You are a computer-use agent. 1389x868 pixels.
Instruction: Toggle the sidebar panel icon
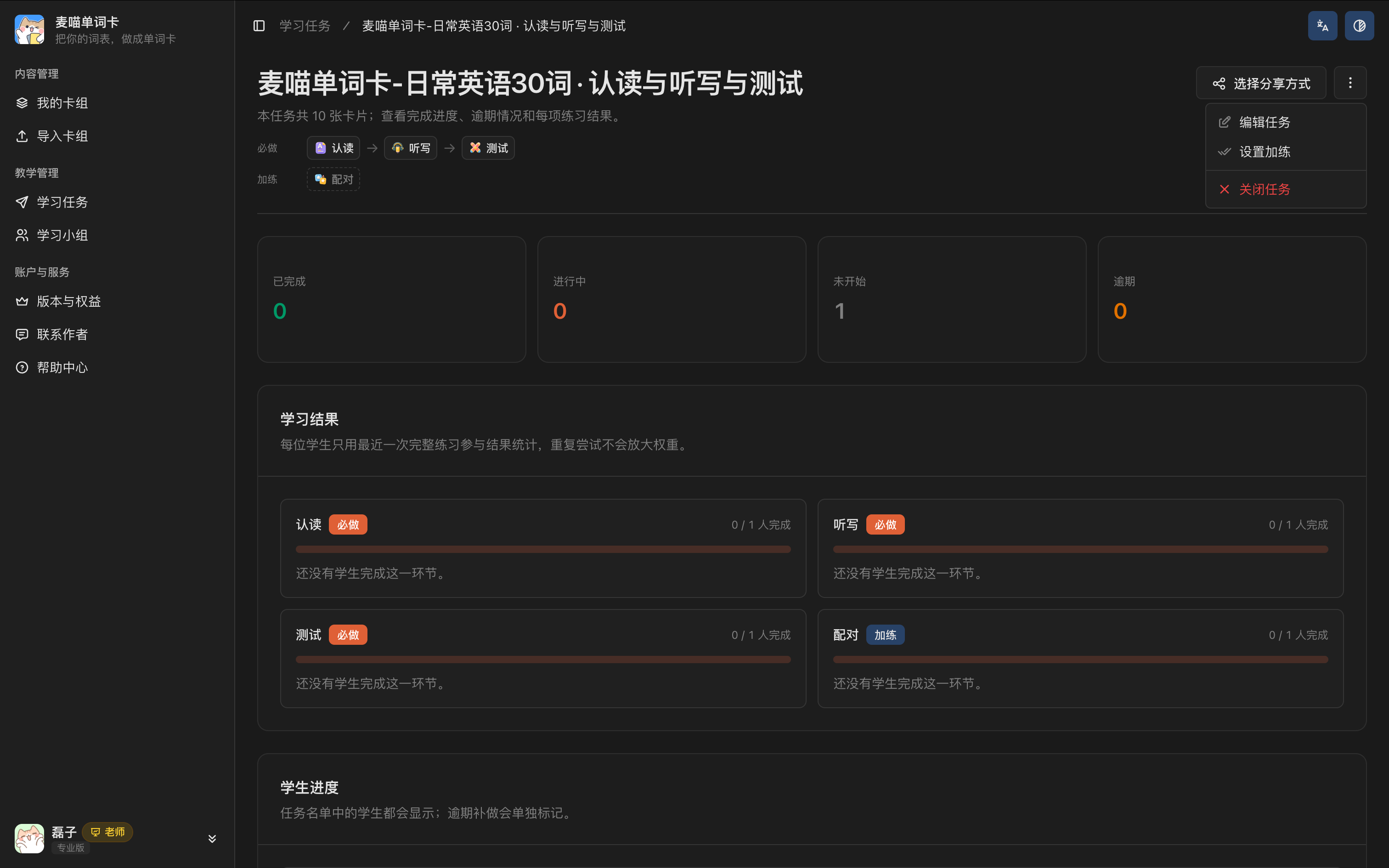[259, 26]
